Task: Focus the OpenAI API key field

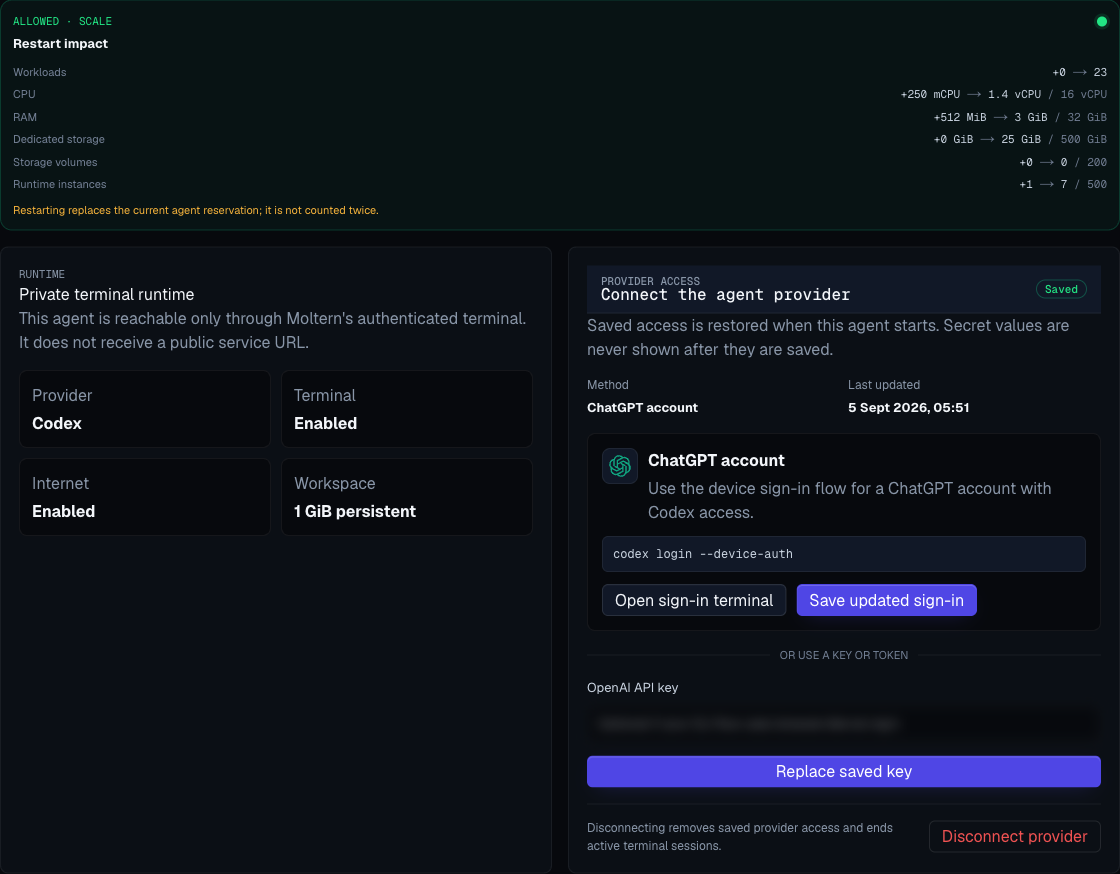Action: point(844,724)
